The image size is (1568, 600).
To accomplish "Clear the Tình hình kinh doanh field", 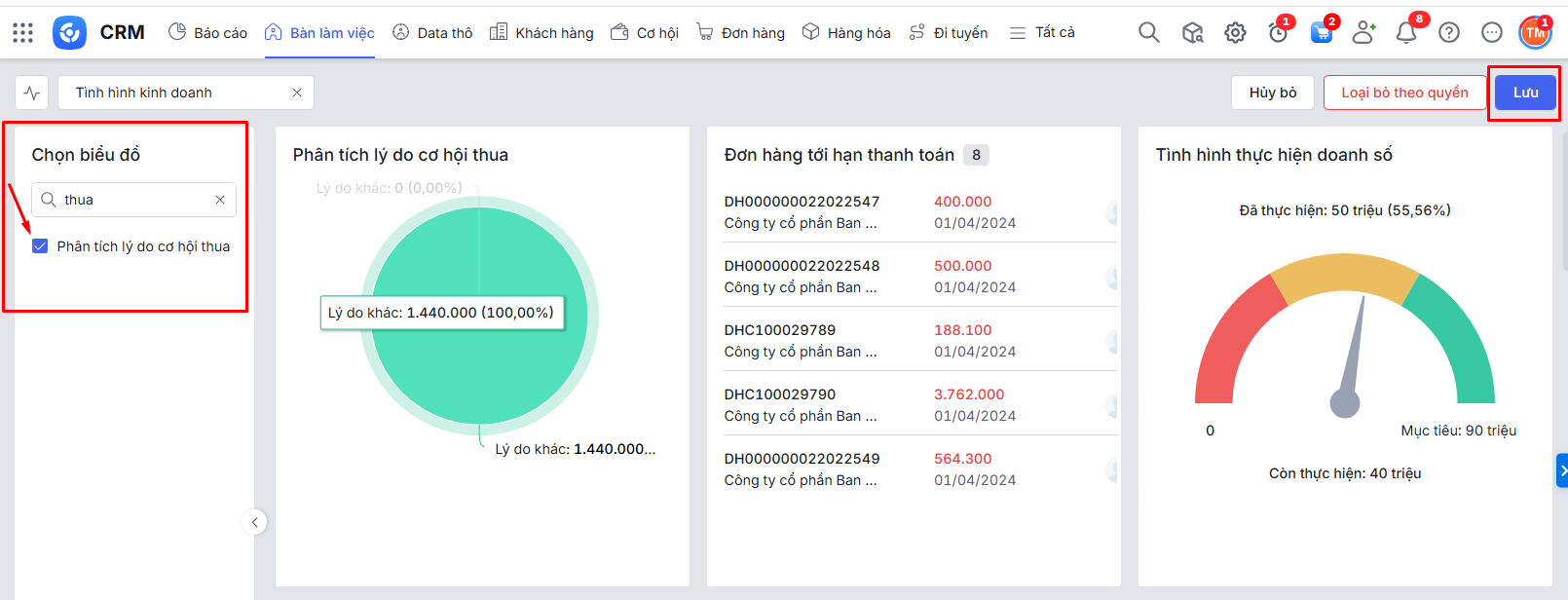I will (x=297, y=93).
